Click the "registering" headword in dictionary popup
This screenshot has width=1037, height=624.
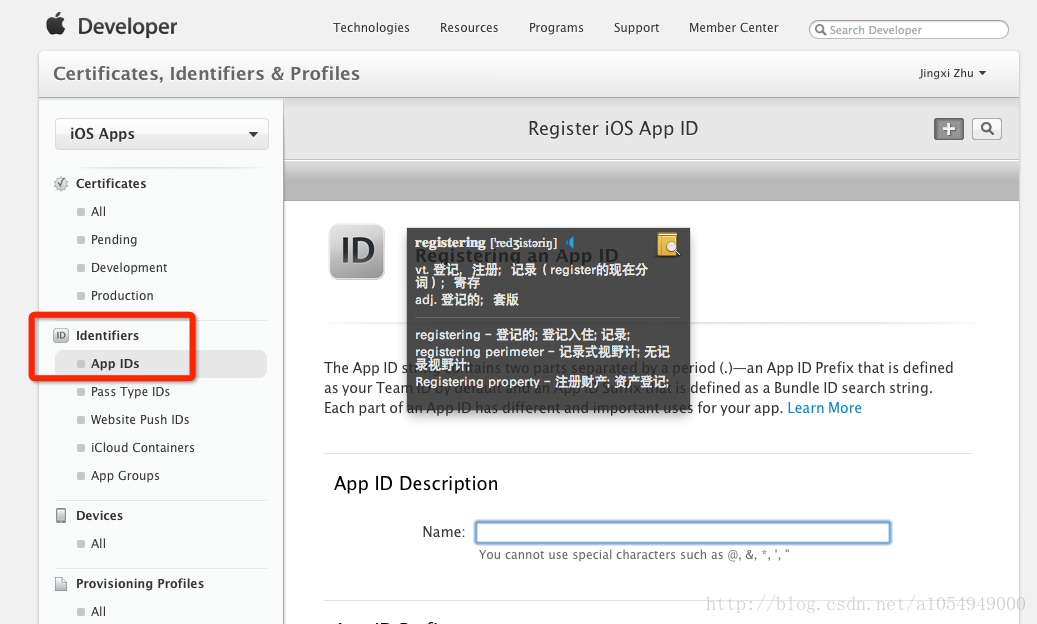point(450,243)
